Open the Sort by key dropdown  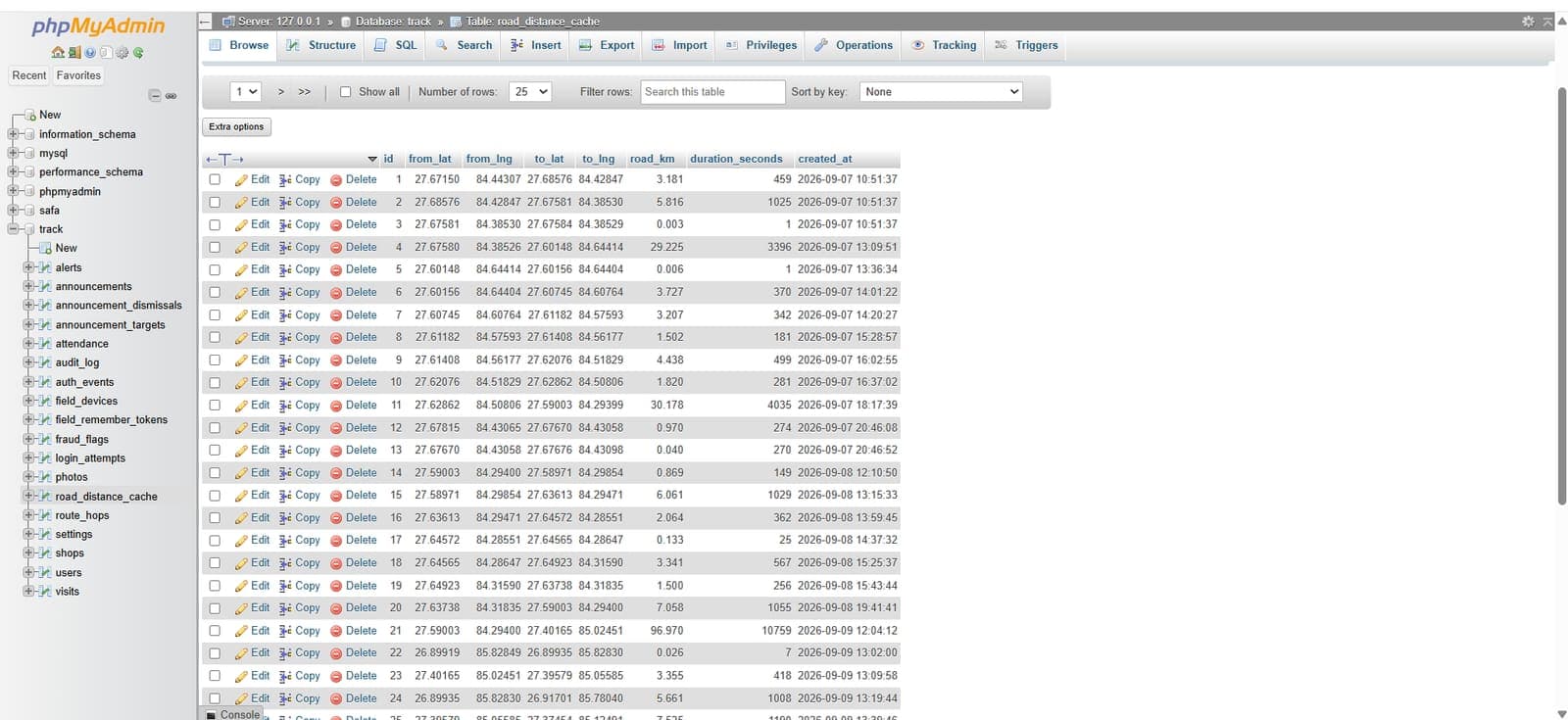(x=941, y=92)
